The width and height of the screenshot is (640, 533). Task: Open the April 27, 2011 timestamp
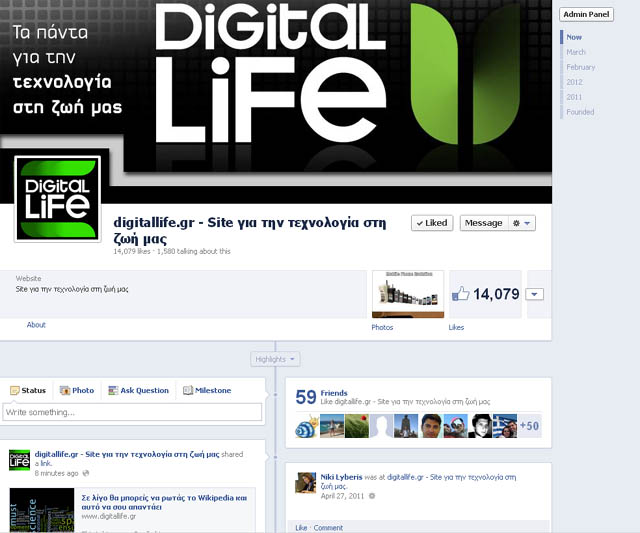tap(342, 496)
